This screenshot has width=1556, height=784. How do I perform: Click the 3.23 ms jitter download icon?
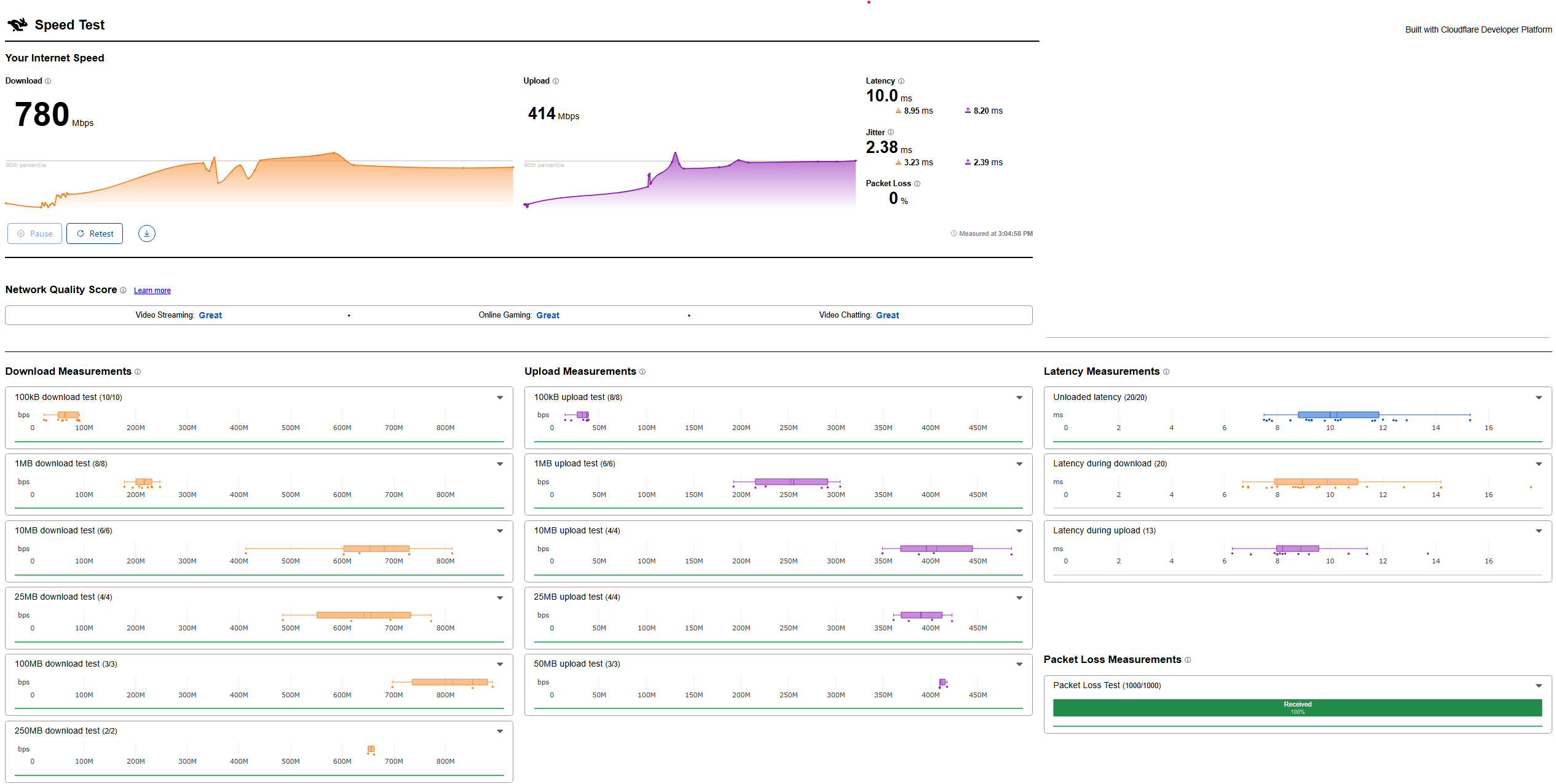coord(898,162)
